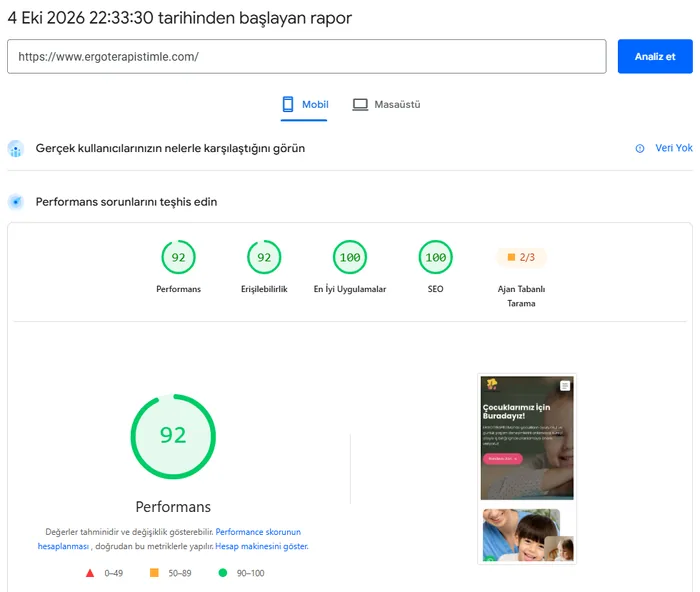Select the SEO 100 score gauge
Image resolution: width=700 pixels, height=592 pixels.
(x=436, y=257)
